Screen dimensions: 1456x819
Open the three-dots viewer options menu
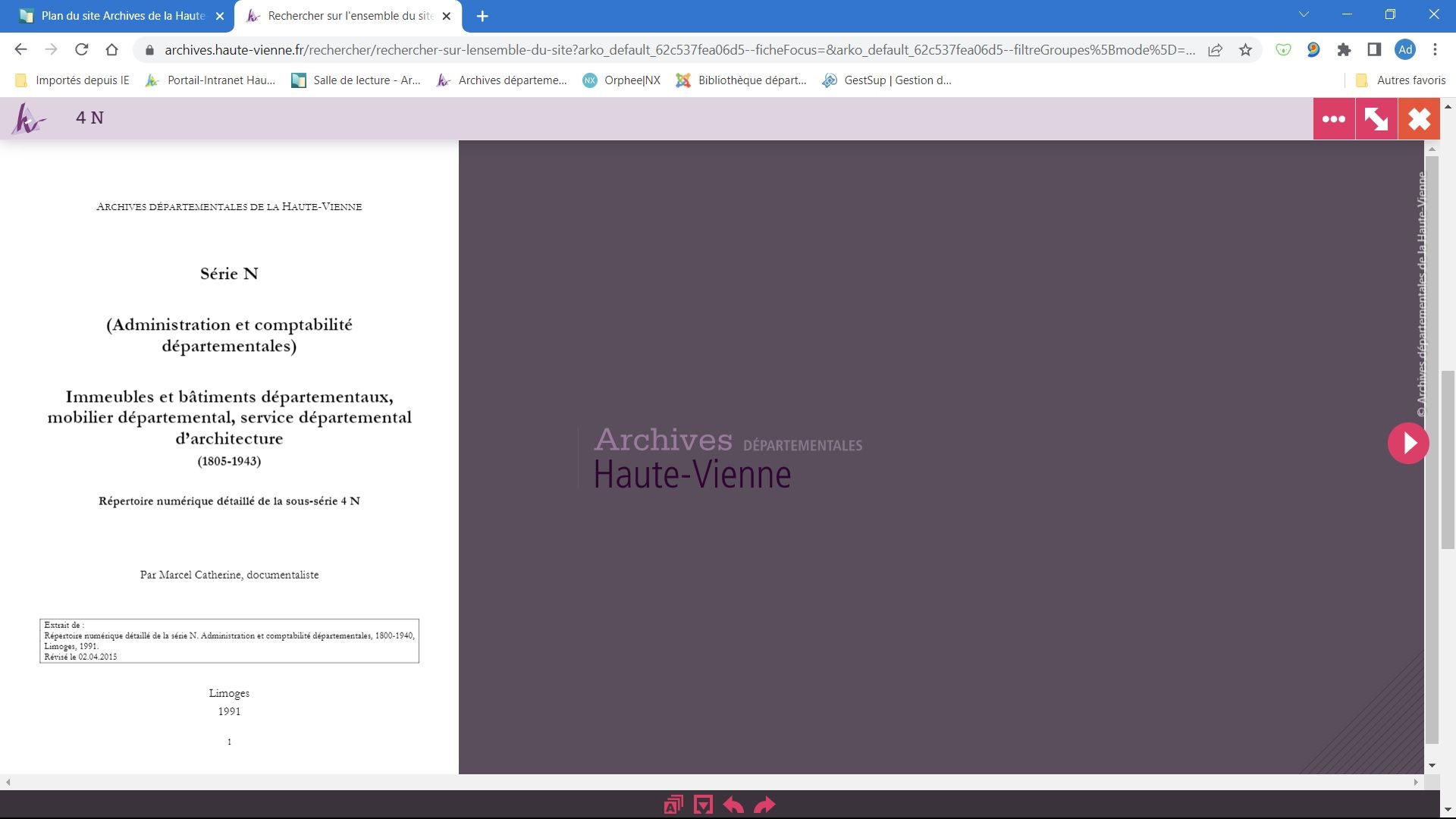tap(1333, 119)
